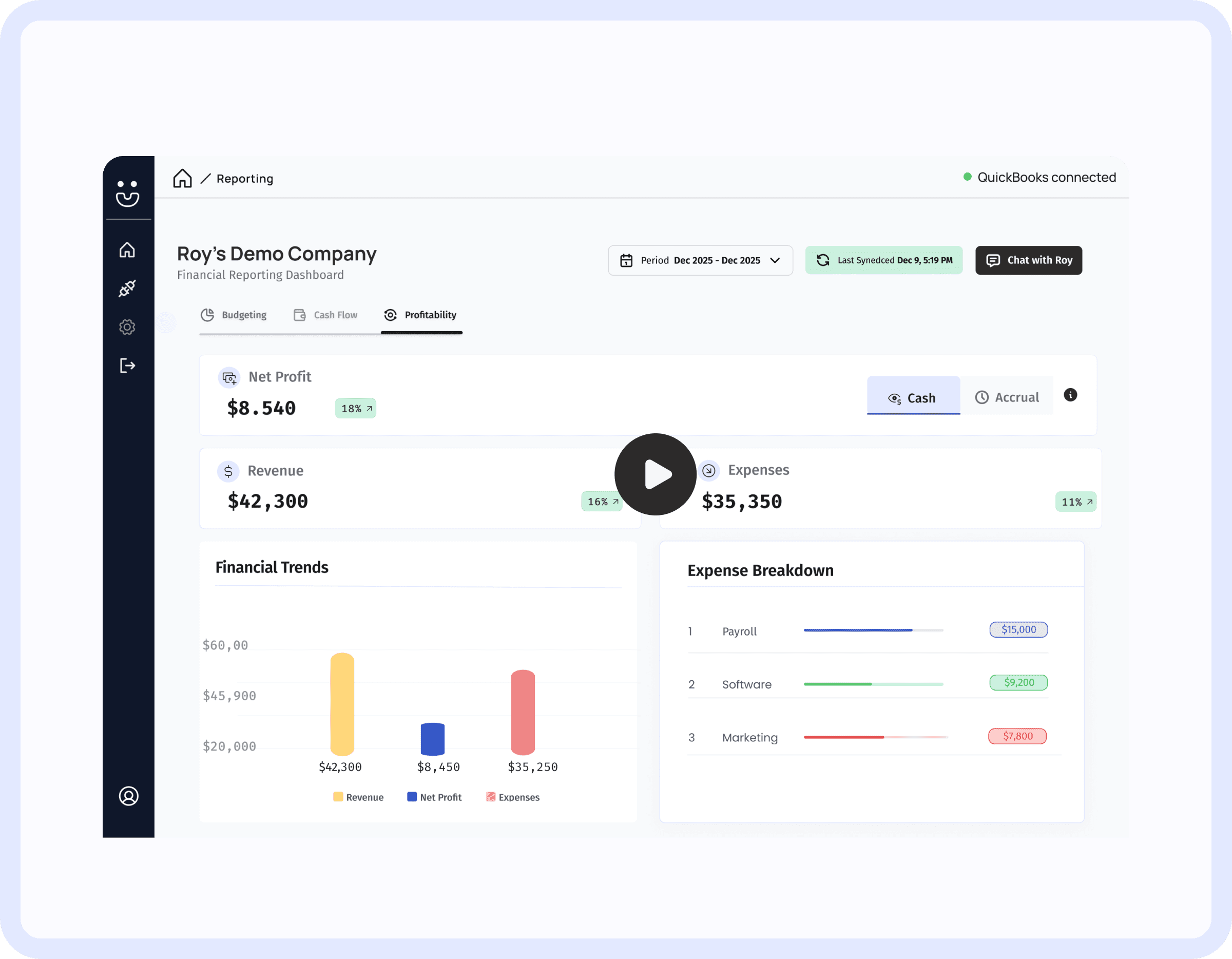Open Home from the sidebar house icon
The width and height of the screenshot is (1232, 959).
[127, 250]
